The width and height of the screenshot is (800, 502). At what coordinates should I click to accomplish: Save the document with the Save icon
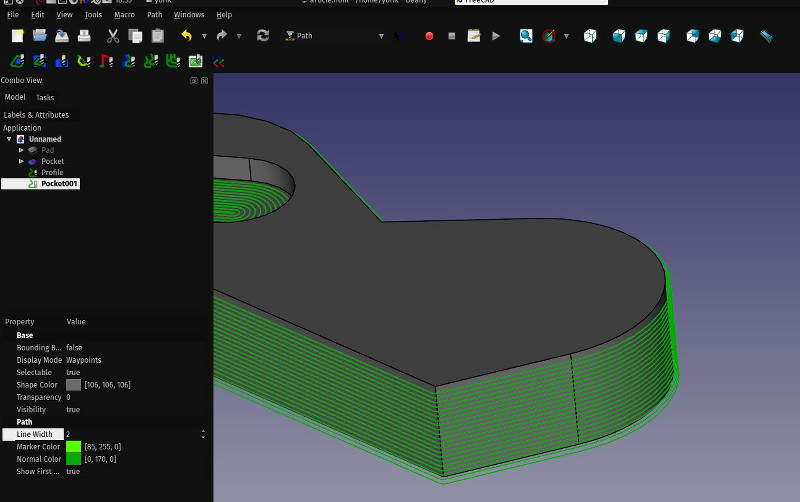[62, 36]
